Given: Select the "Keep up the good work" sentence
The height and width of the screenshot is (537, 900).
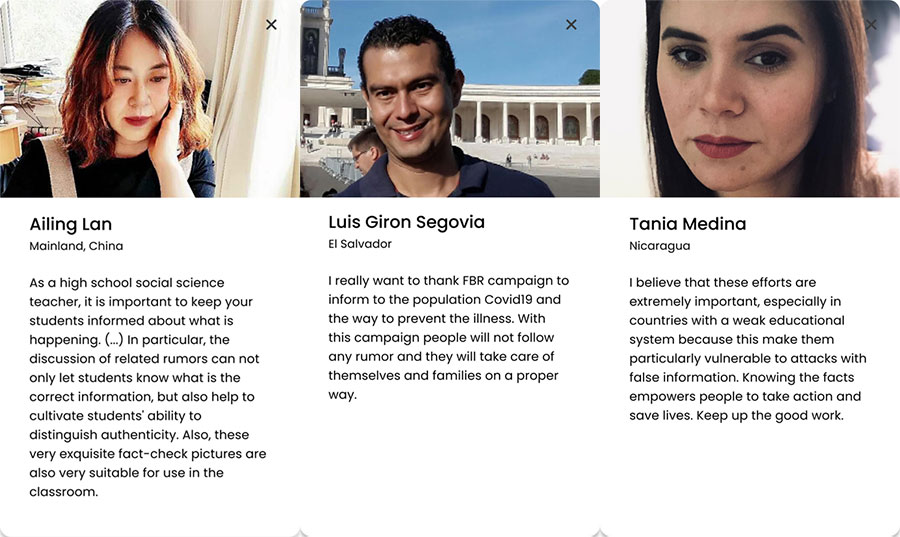Looking at the screenshot, I should coord(770,415).
